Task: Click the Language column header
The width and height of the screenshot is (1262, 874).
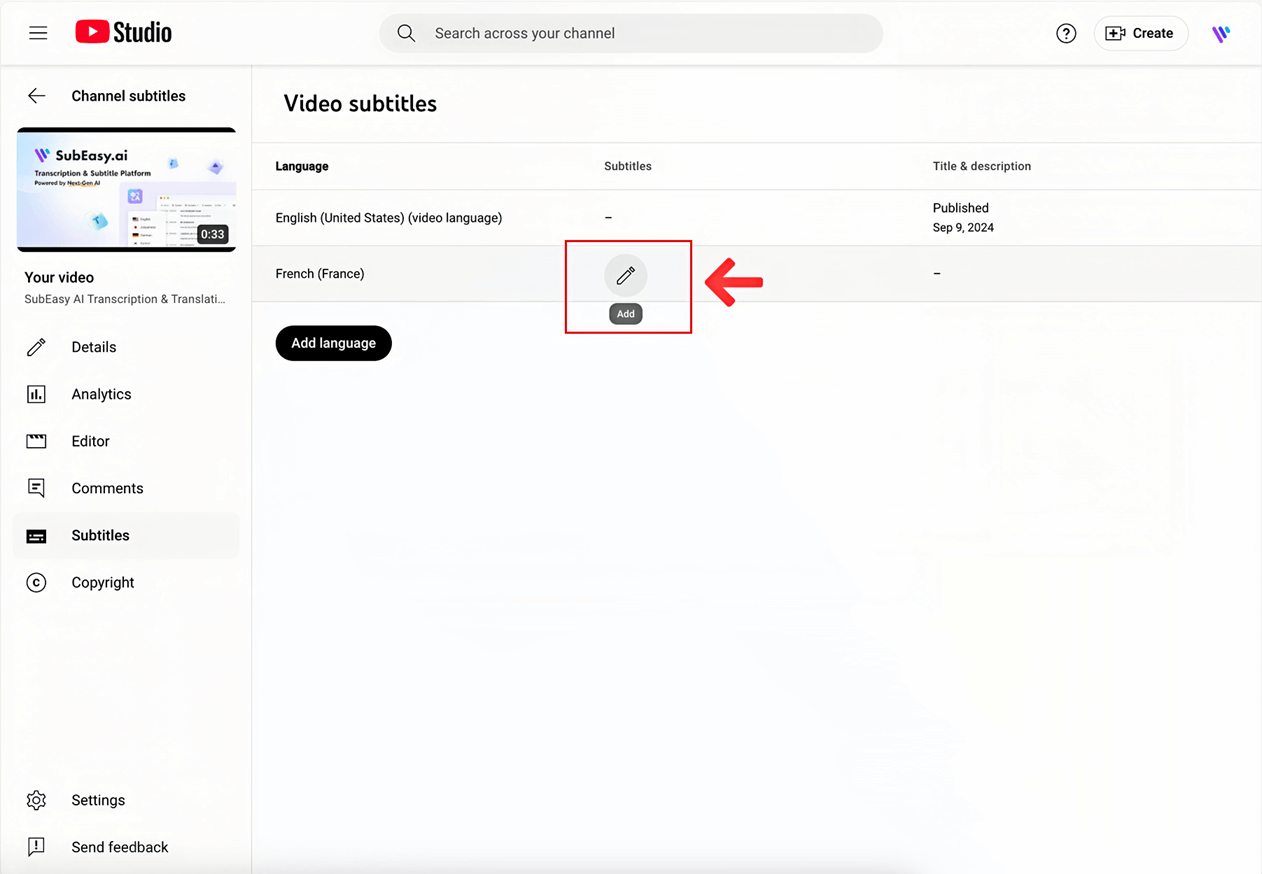Action: point(302,166)
